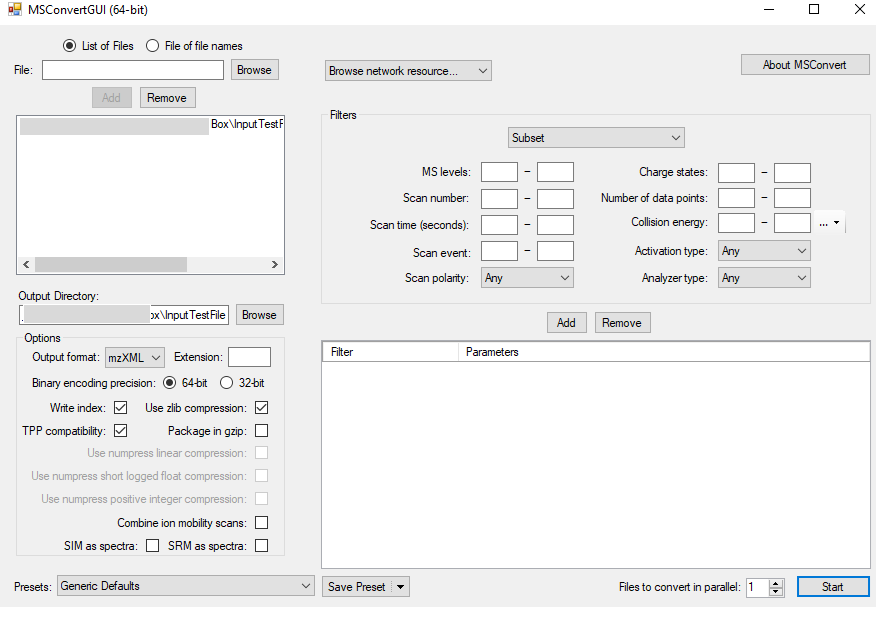Disable Use zlib compression

(261, 407)
